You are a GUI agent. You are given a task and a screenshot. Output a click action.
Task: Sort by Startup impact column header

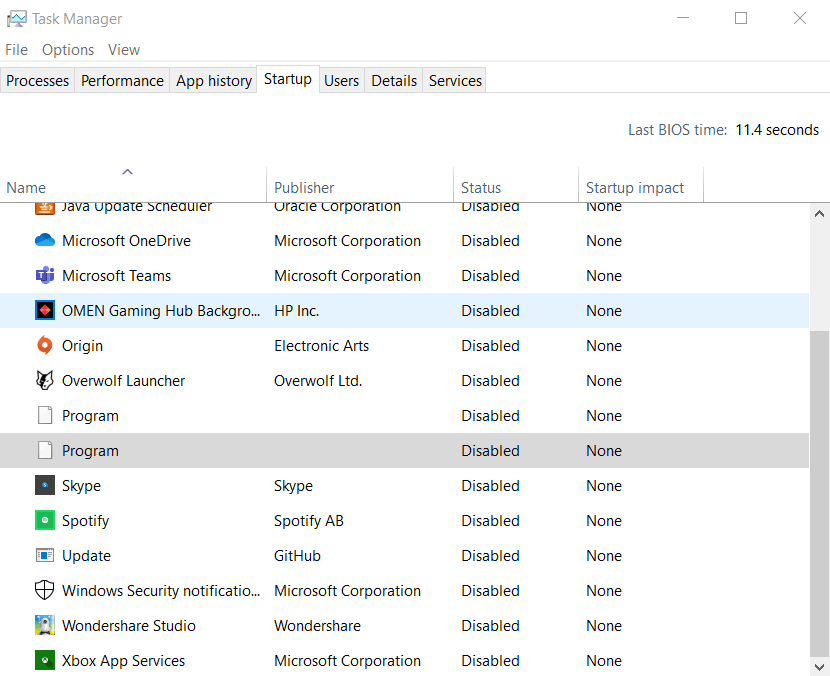[x=635, y=187]
